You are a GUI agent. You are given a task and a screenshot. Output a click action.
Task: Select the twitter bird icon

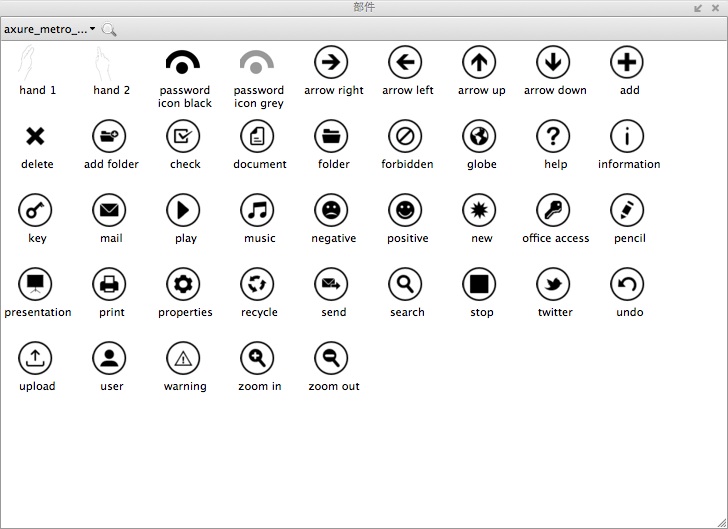tap(553, 284)
